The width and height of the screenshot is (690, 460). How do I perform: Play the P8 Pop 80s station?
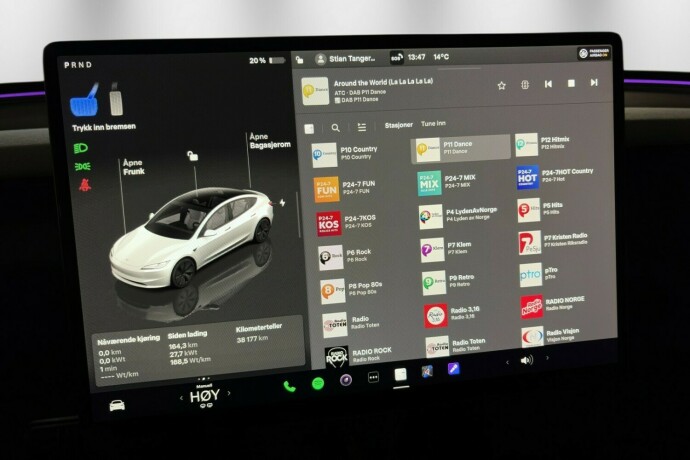[352, 290]
